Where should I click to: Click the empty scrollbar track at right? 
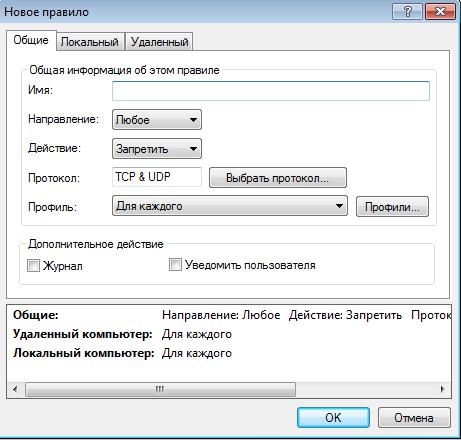(365, 389)
